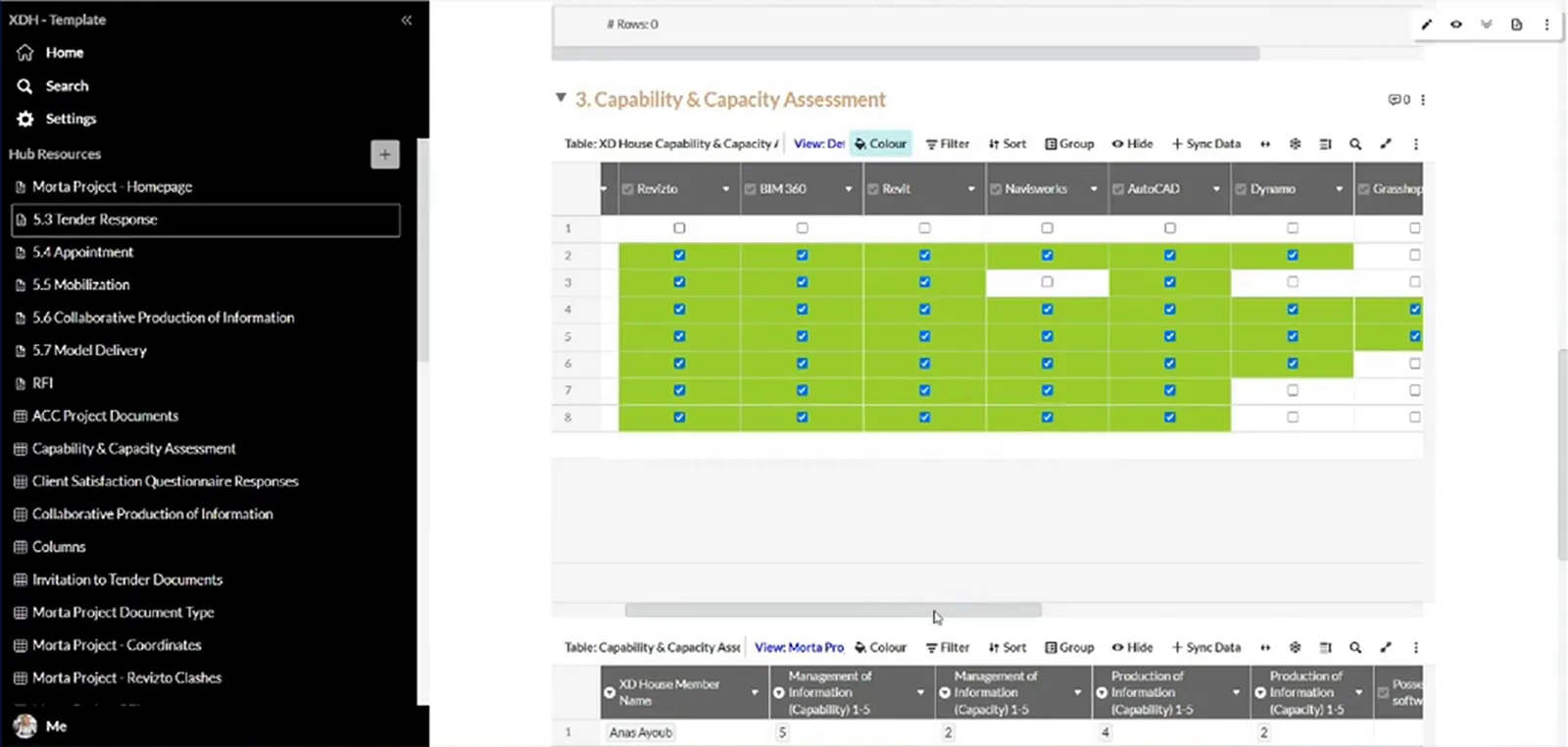Click row height icon in upper table toolbar
The width and height of the screenshot is (1568, 747).
[1325, 144]
